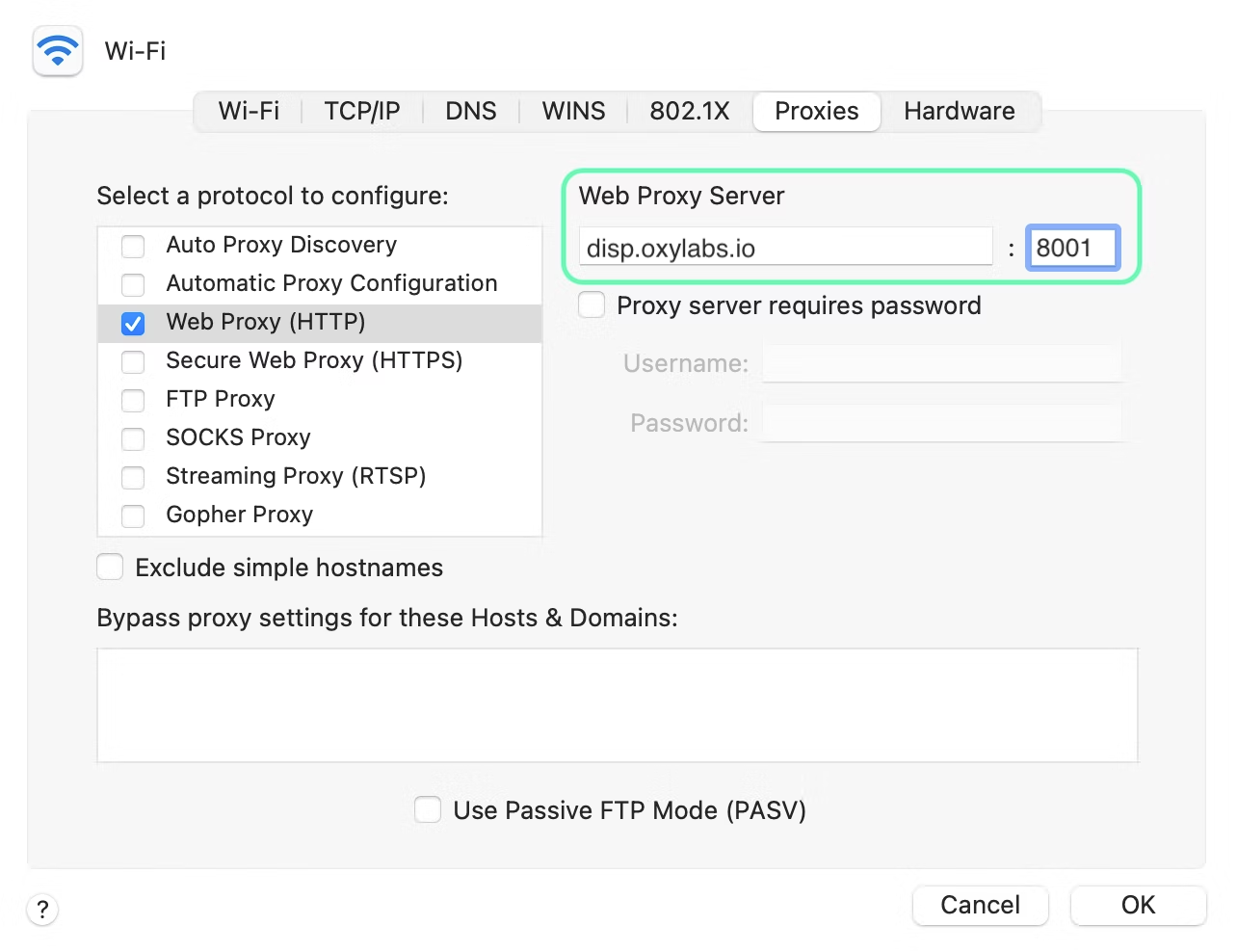The image size is (1237, 952).
Task: Enable Secure Web Proxy (HTTPS)
Action: [x=133, y=361]
